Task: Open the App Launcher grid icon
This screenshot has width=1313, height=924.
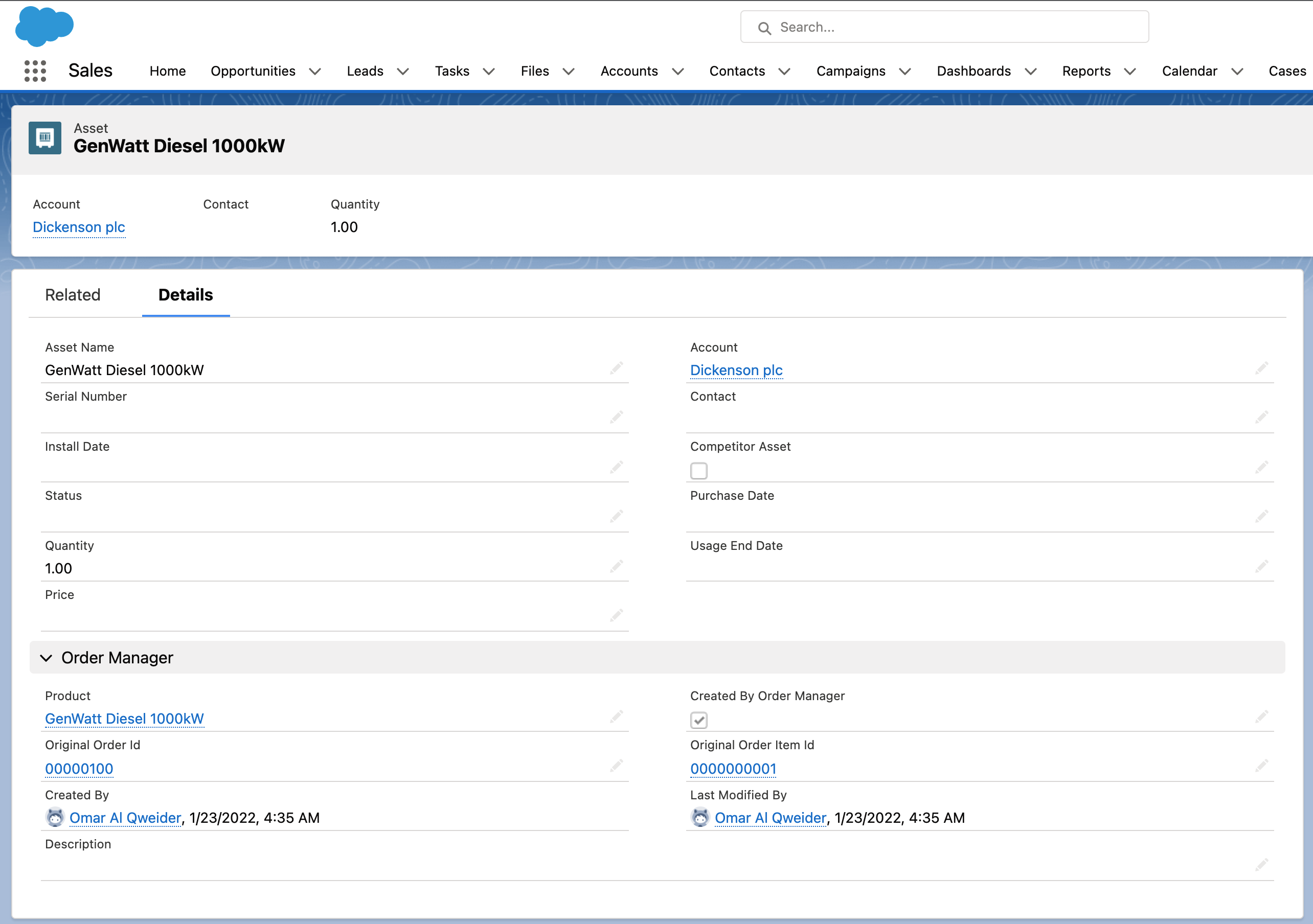Action: [x=35, y=71]
